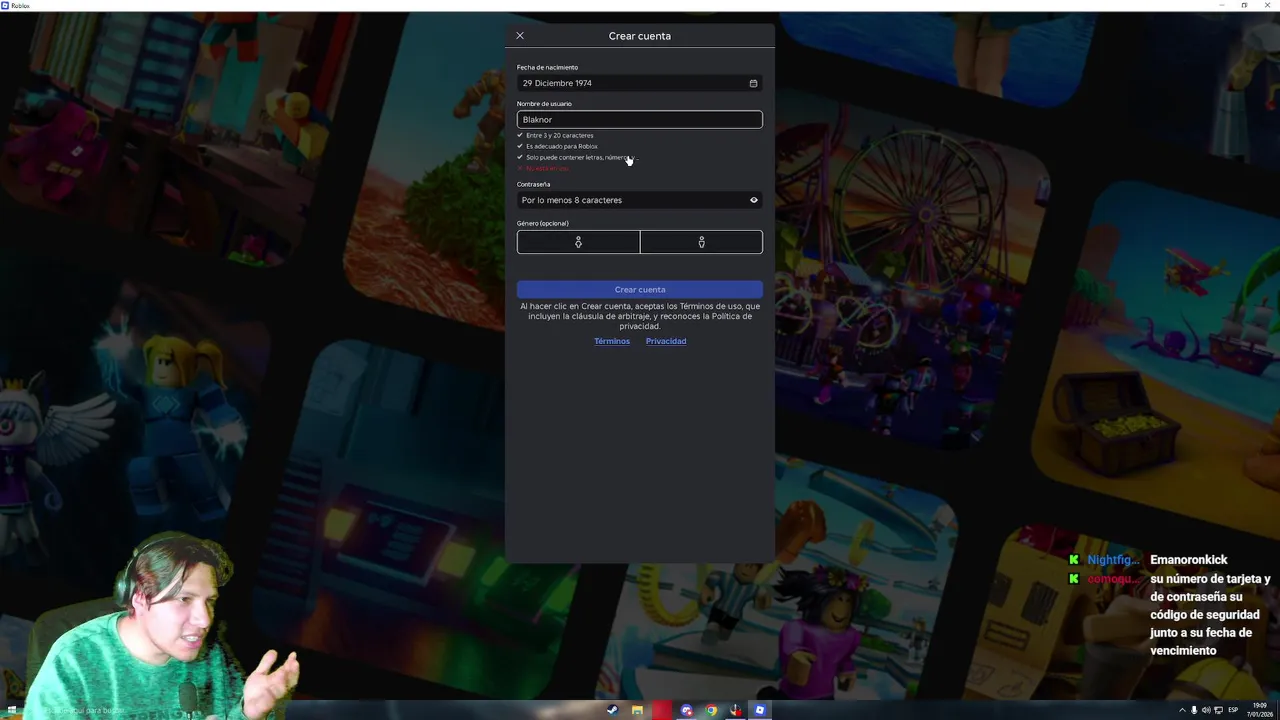Click the Fecha de nacimiento date field
The image size is (1280, 720).
tap(639, 83)
